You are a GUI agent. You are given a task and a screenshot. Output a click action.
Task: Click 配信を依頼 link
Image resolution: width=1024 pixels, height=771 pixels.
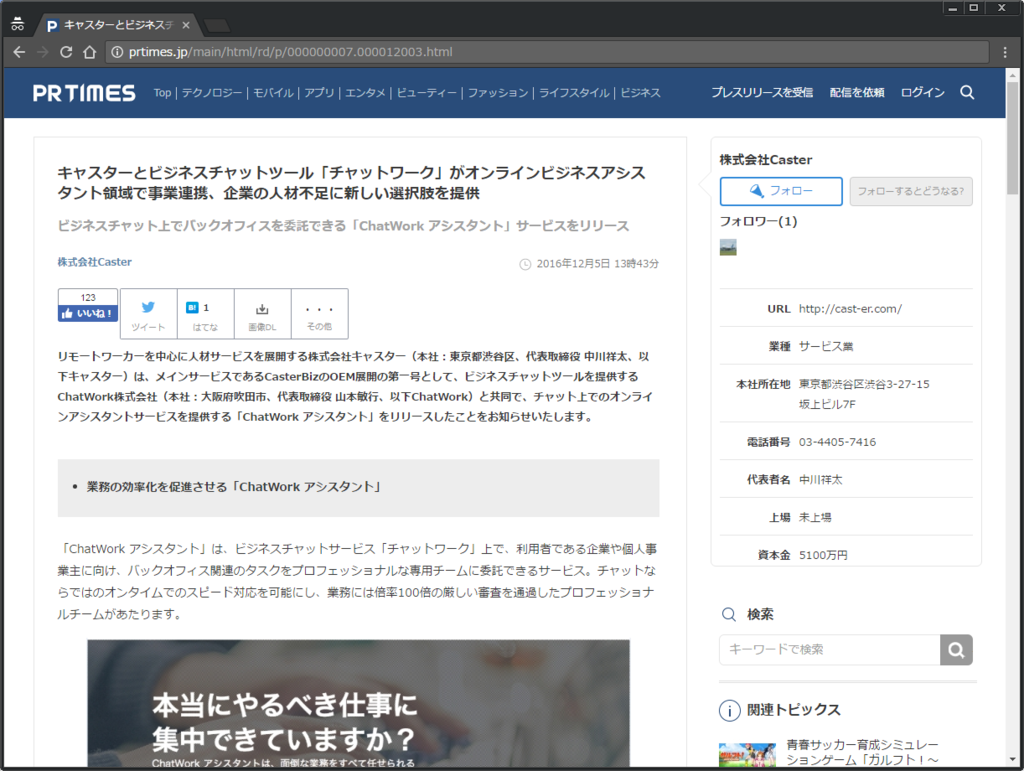(x=857, y=93)
